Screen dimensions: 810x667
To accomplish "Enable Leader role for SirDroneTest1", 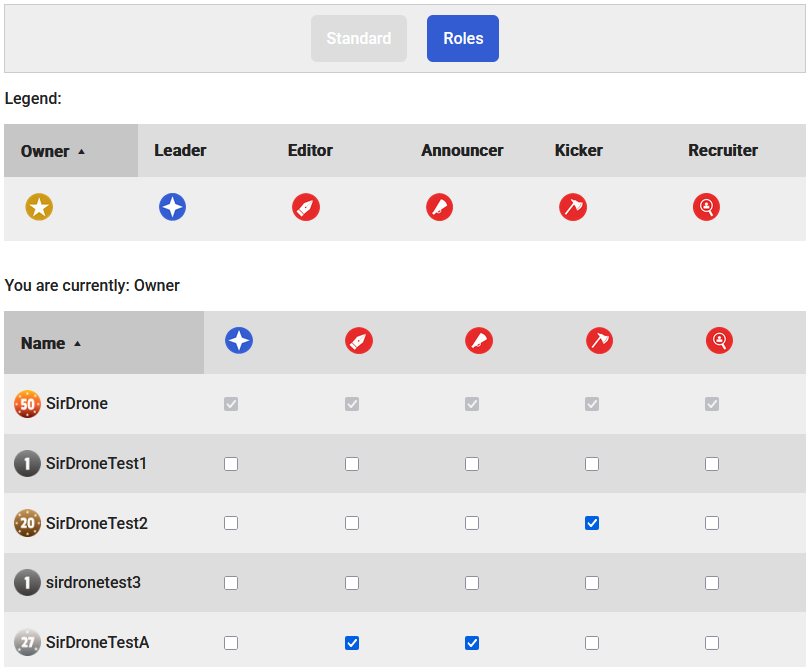I will pos(231,464).
